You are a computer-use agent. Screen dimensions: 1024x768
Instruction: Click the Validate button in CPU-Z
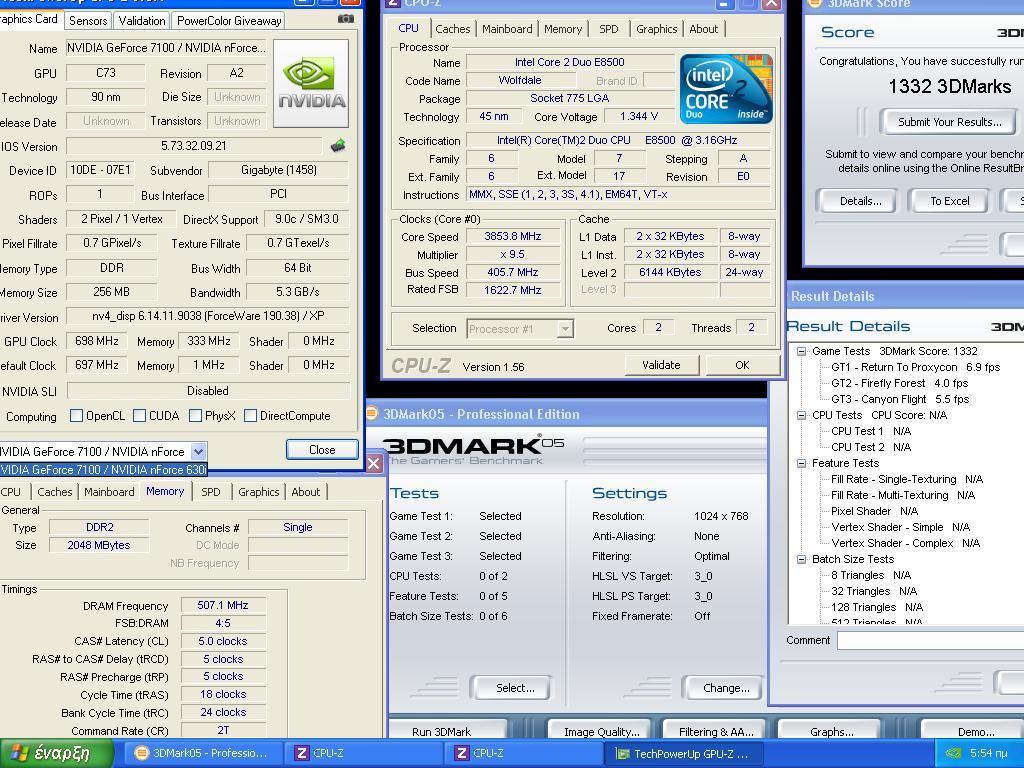[661, 365]
